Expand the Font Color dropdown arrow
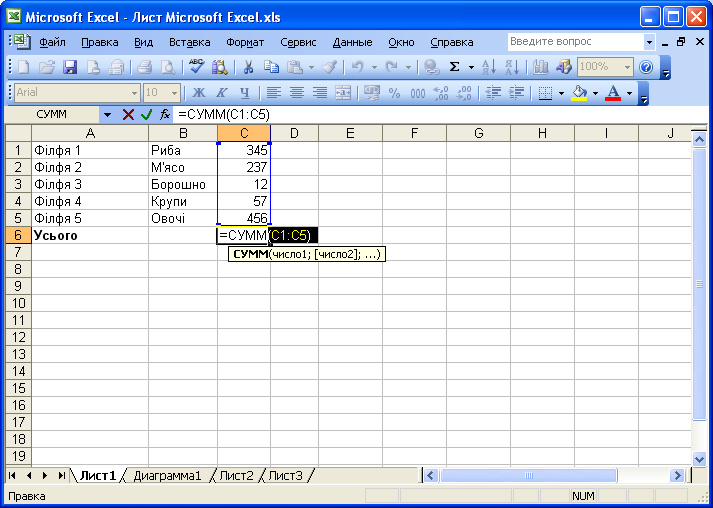This screenshot has height=508, width=713. pyautogui.click(x=629, y=94)
